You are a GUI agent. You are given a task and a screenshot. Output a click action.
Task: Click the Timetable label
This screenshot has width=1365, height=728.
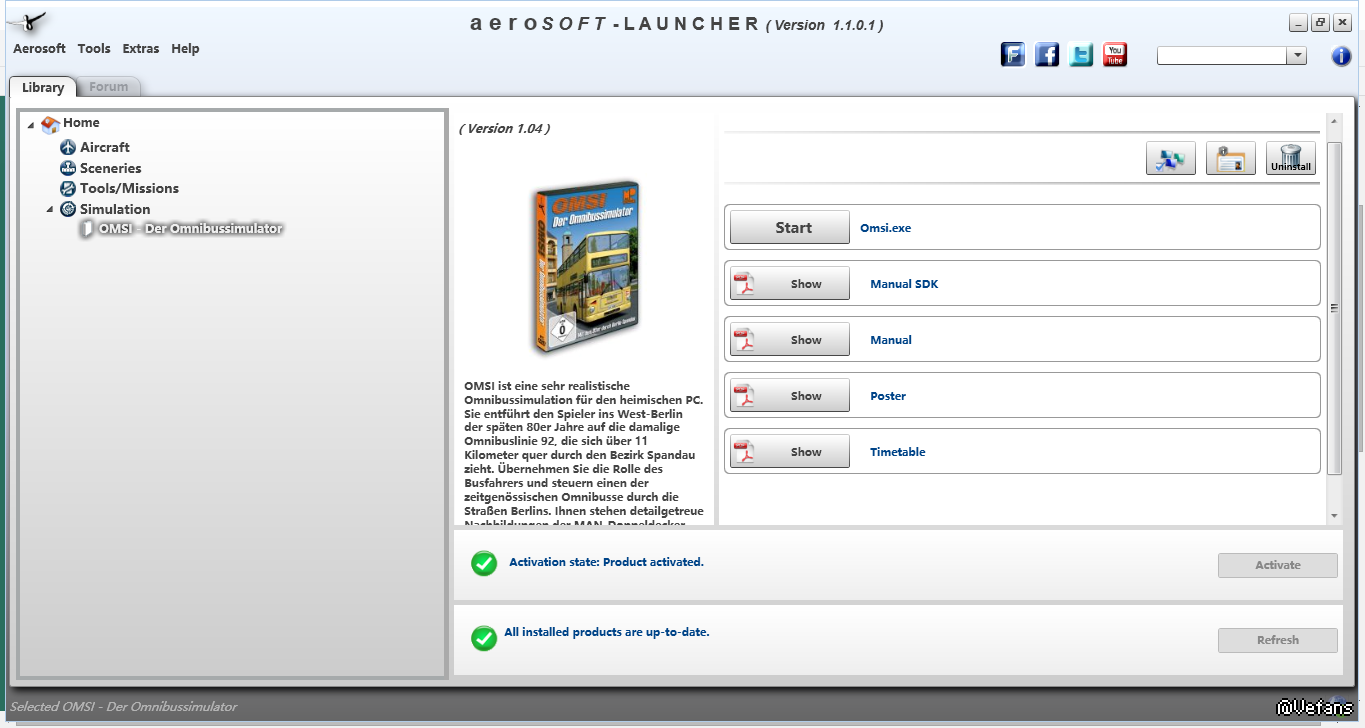[x=898, y=452]
